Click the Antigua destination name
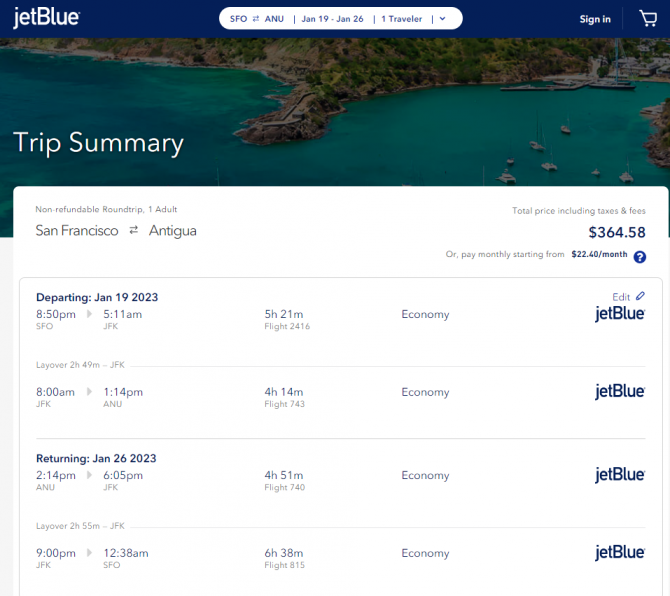Viewport: 670px width, 596px height. pos(173,231)
